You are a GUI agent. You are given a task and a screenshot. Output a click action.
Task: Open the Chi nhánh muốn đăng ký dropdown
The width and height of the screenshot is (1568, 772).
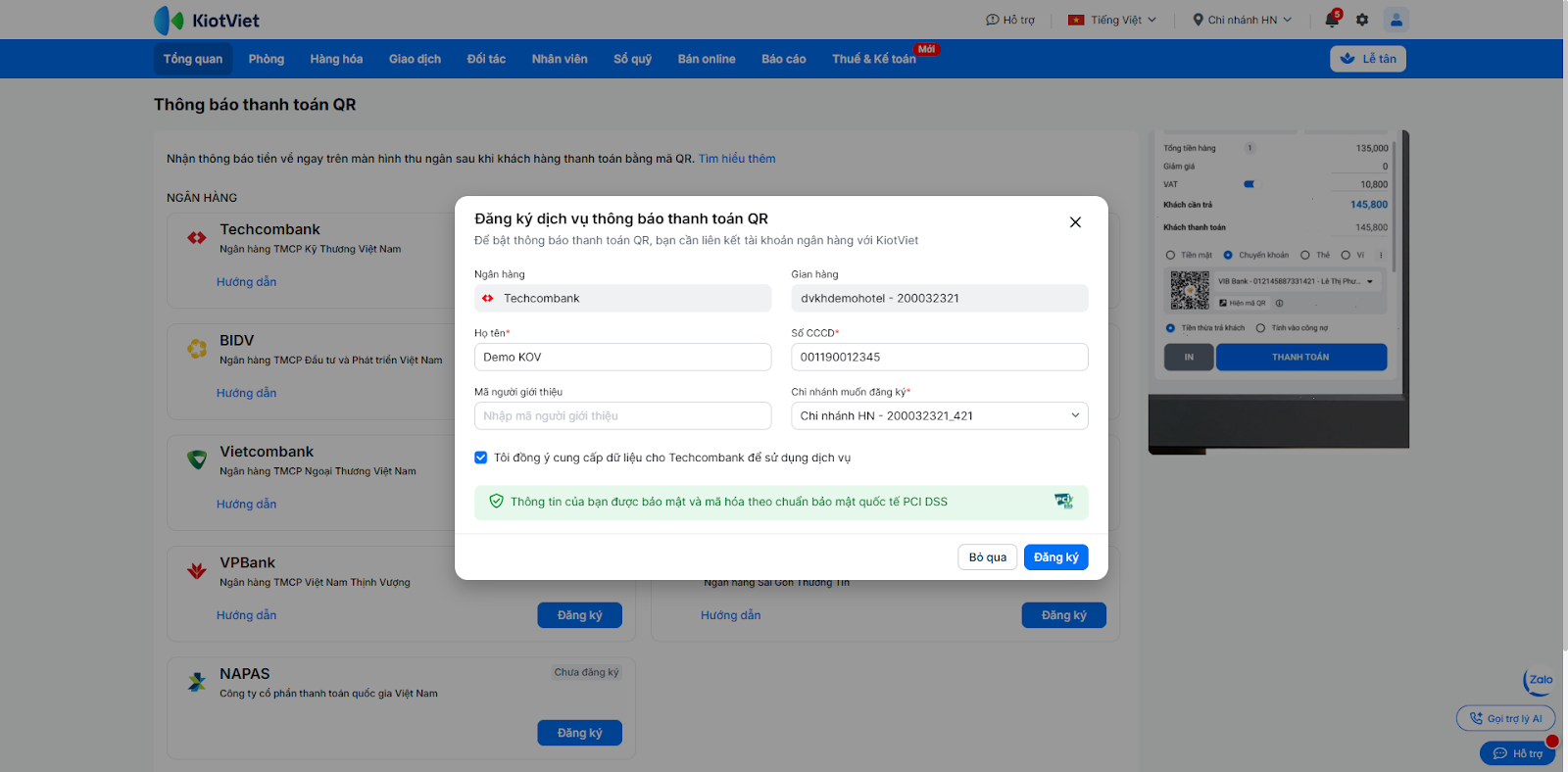940,416
